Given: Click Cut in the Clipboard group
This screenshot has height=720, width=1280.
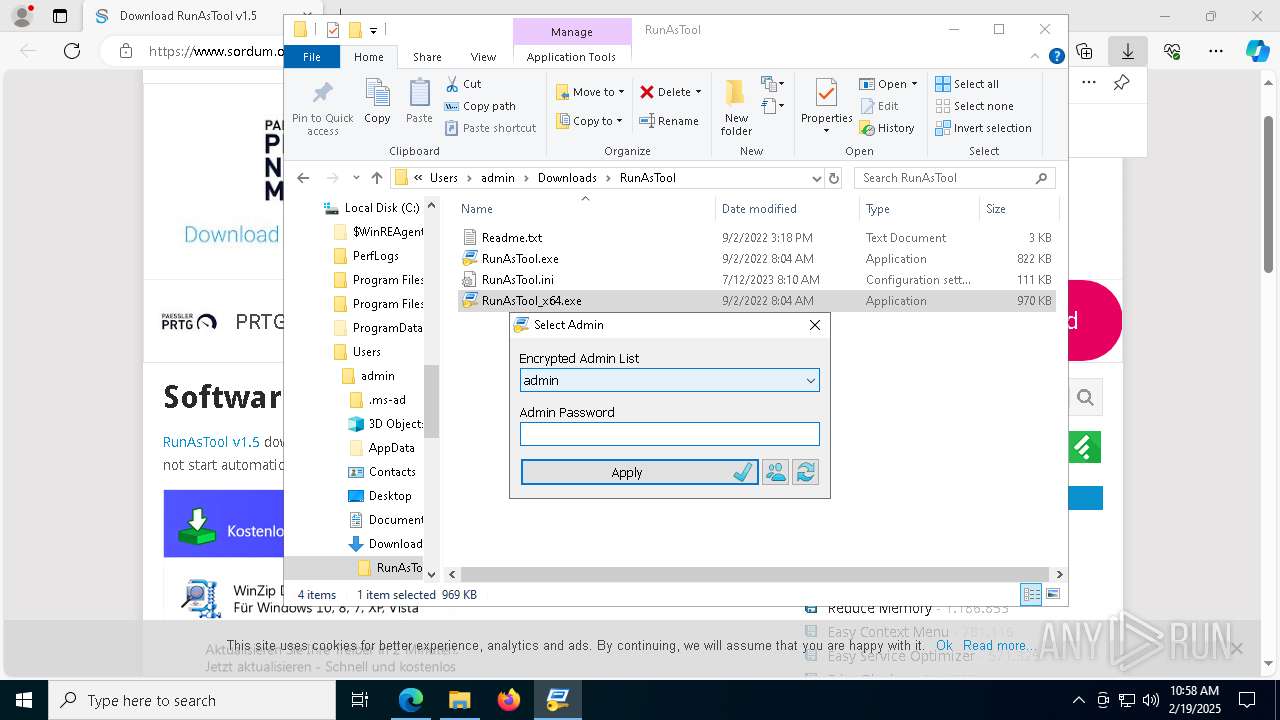Looking at the screenshot, I should pos(463,84).
